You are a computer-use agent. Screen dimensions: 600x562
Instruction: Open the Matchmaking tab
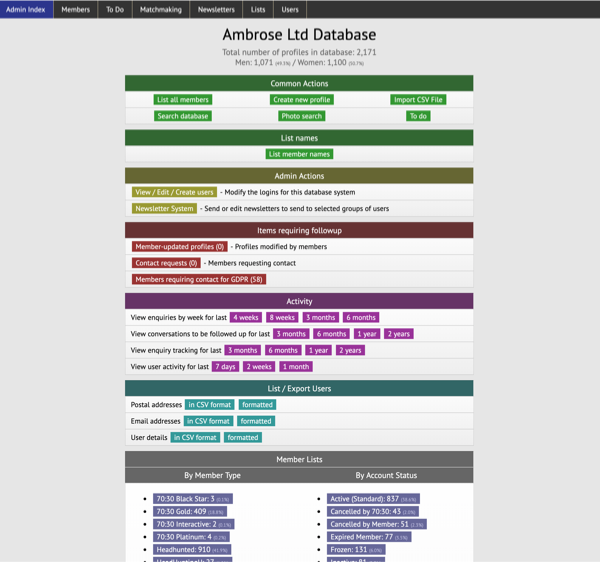(161, 10)
